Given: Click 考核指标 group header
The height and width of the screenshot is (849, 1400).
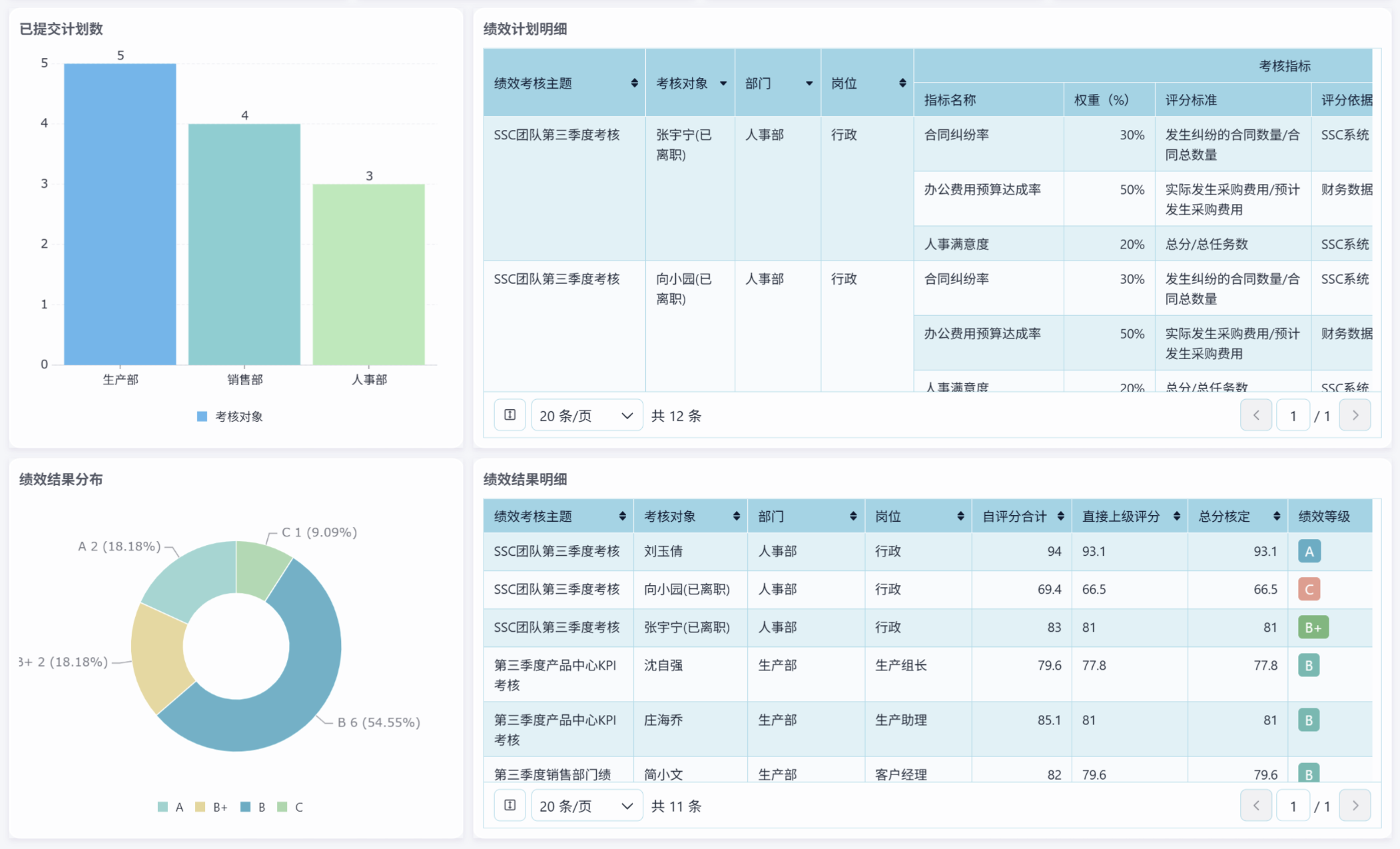Looking at the screenshot, I should pos(1285,66).
